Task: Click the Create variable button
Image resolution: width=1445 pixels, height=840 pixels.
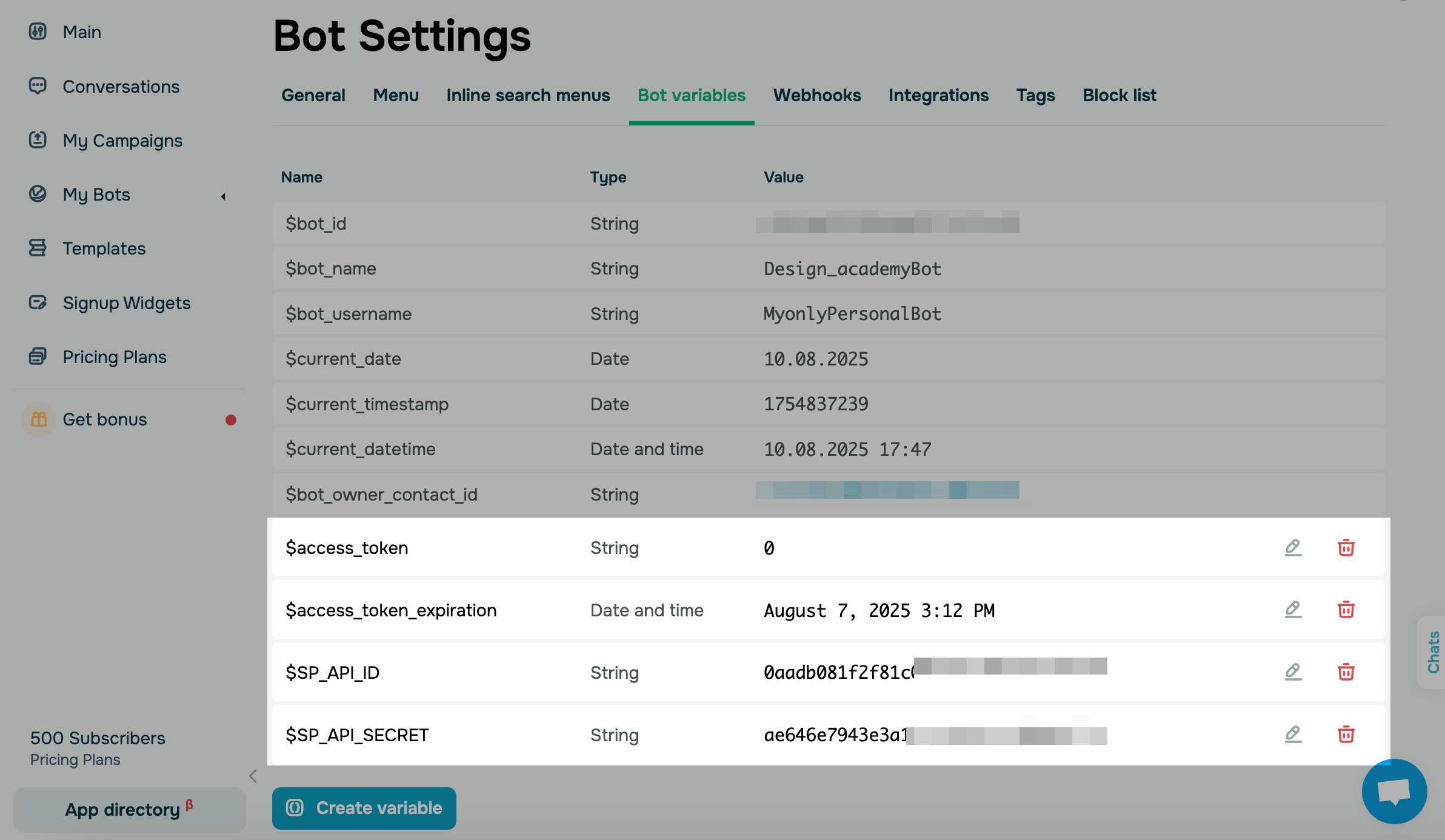Action: click(364, 808)
